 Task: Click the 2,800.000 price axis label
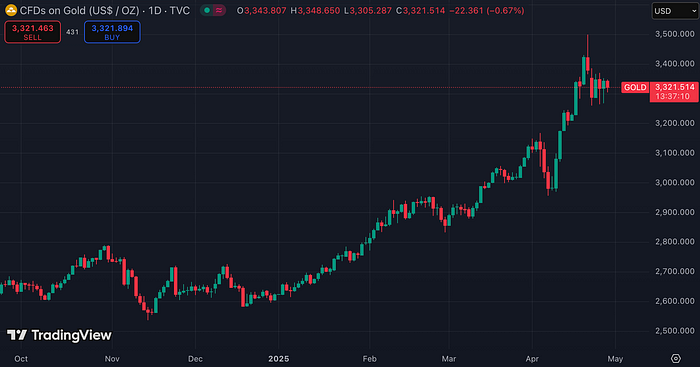coord(675,242)
